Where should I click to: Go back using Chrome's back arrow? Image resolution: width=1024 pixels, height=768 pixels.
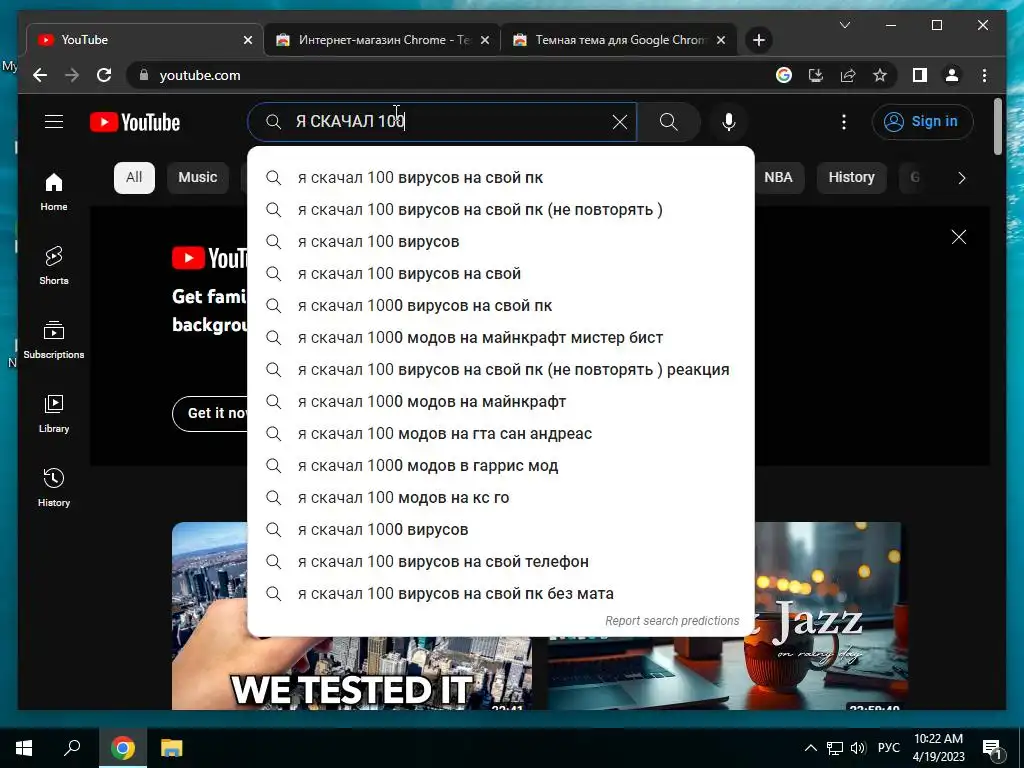(40, 75)
